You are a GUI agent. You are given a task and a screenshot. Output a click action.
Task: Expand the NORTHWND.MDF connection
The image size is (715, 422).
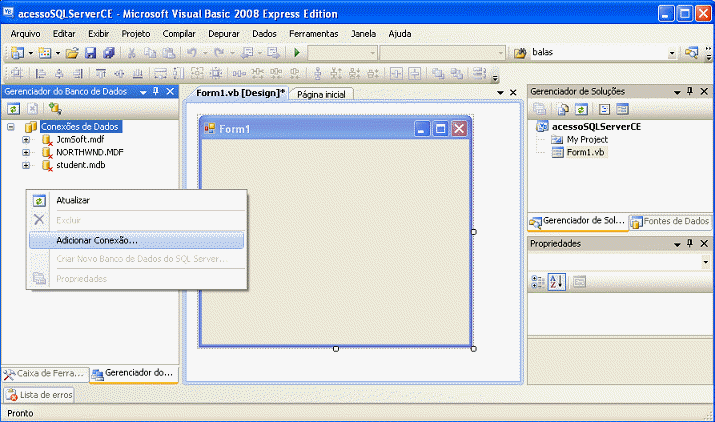pyautogui.click(x=26, y=152)
